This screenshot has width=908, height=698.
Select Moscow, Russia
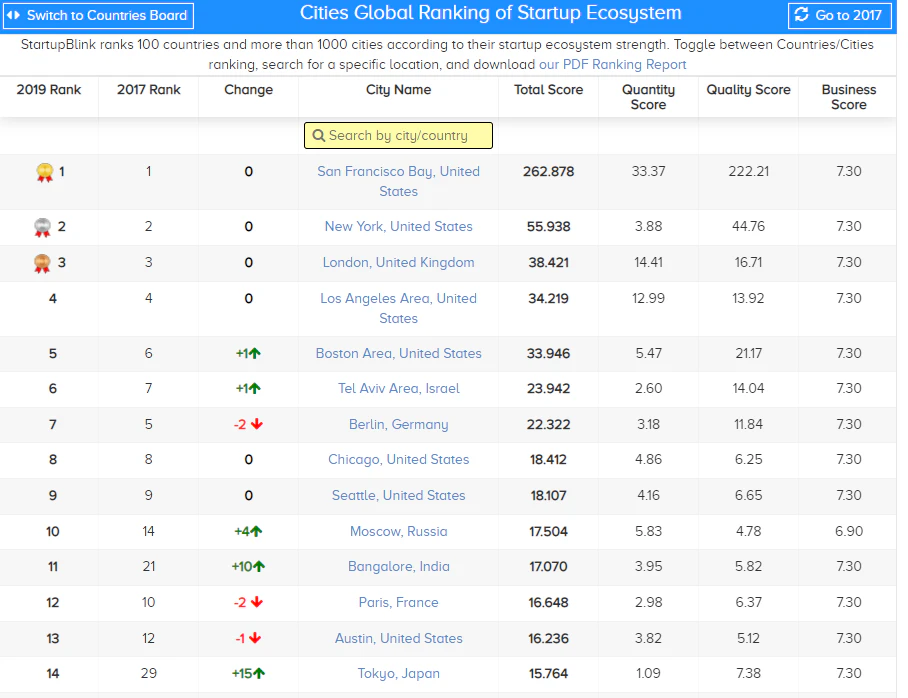[x=399, y=531]
